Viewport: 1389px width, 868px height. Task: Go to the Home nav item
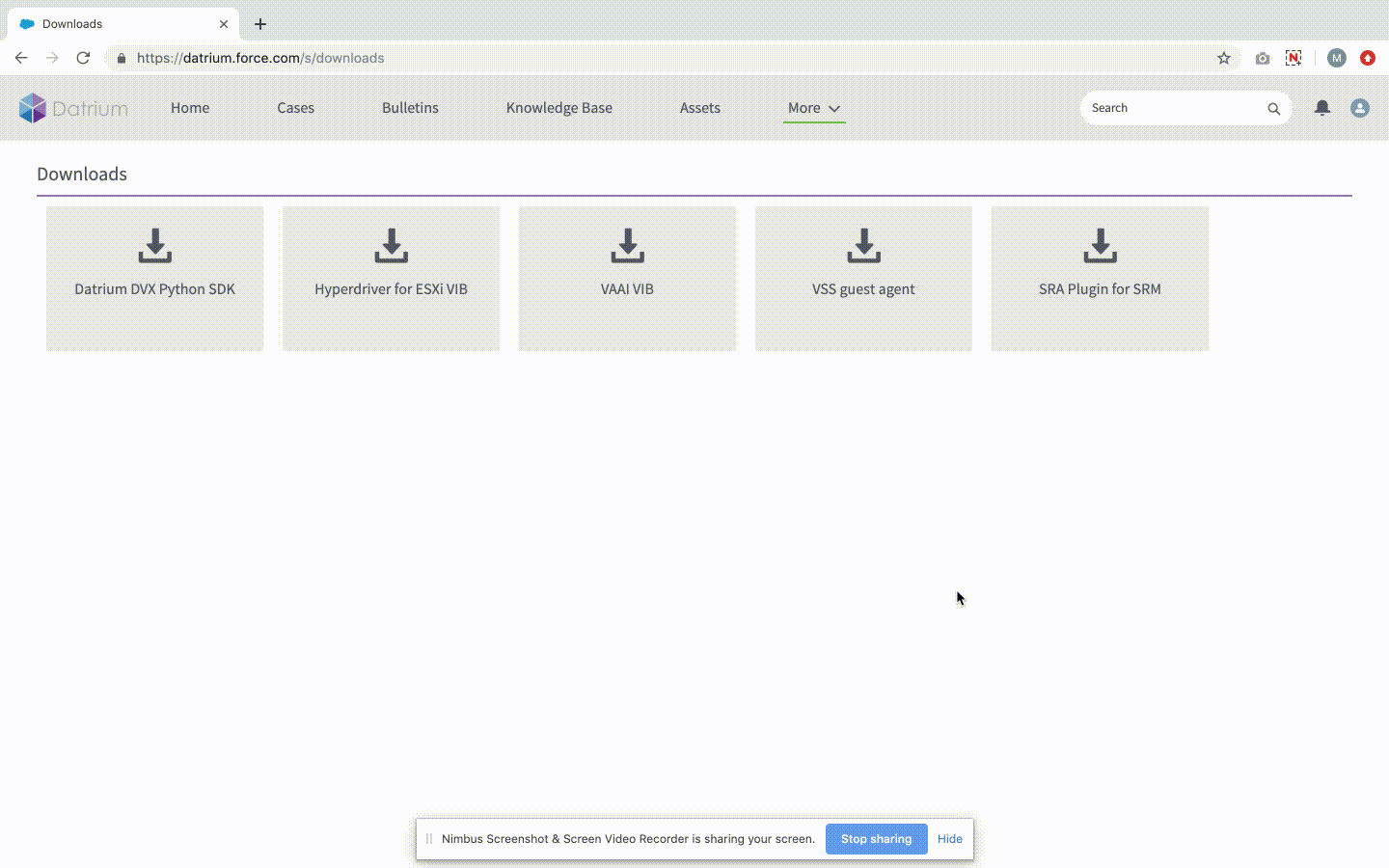[x=190, y=108]
